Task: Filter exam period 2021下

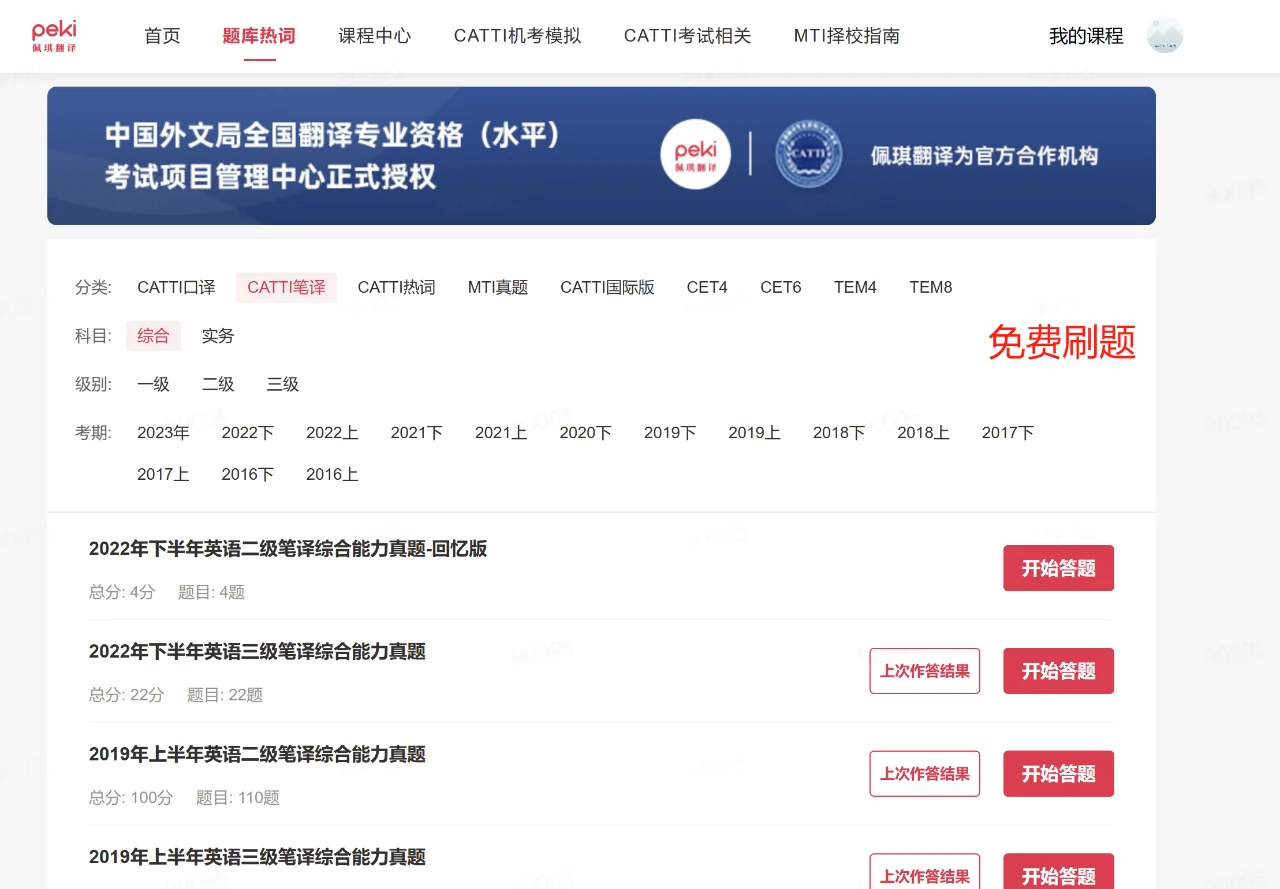Action: [416, 433]
